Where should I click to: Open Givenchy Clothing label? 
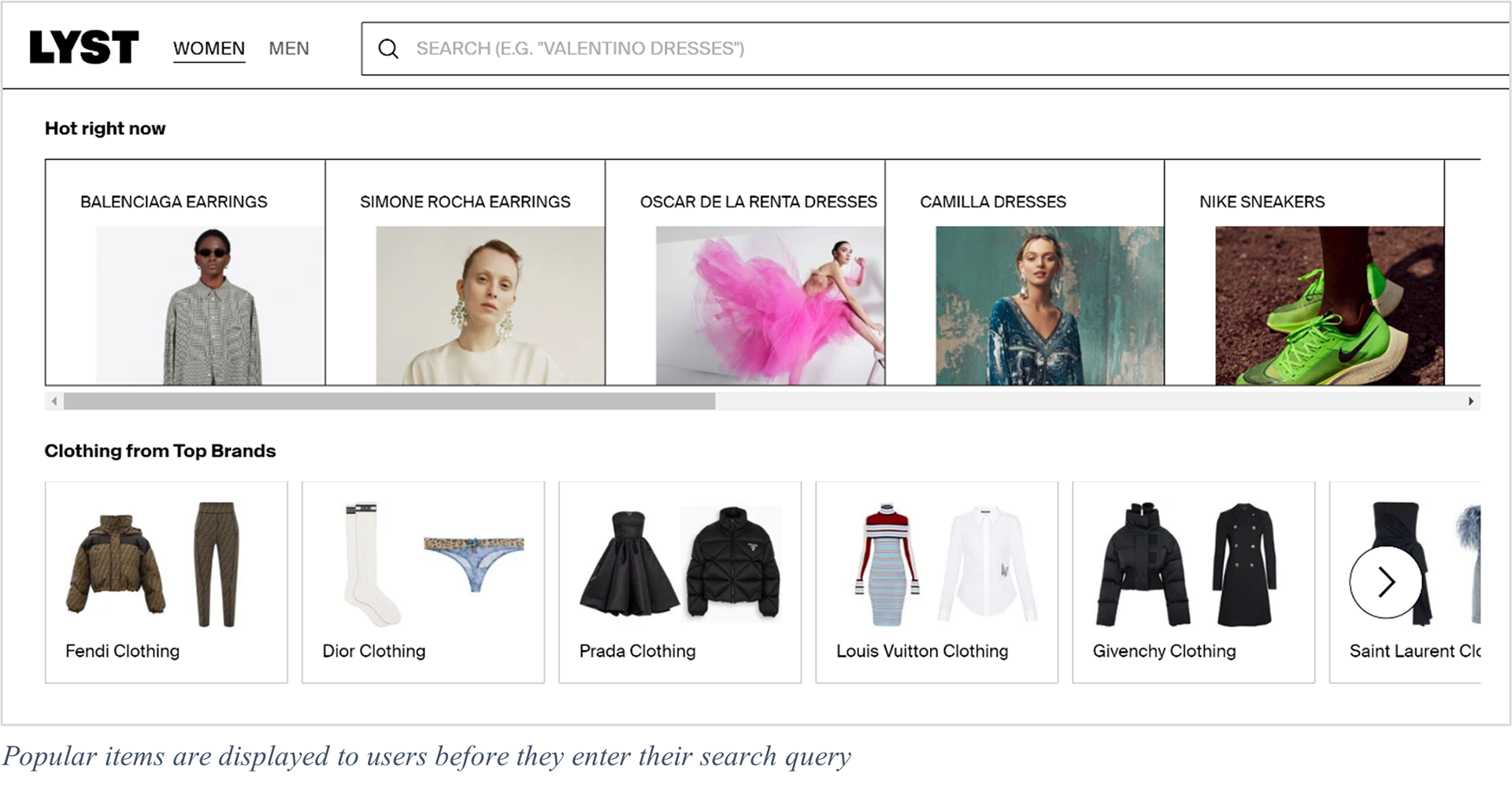point(1165,651)
